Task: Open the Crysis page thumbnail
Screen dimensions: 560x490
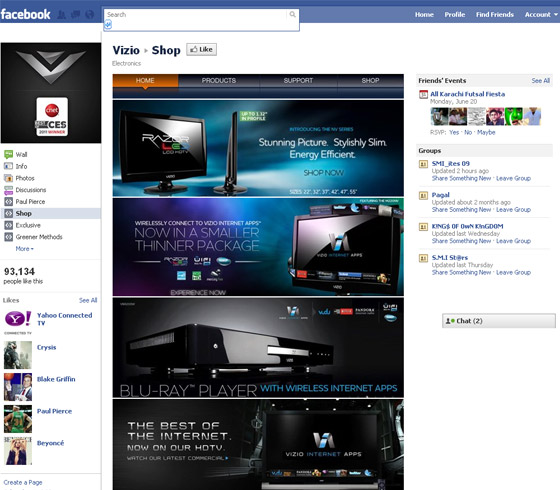Action: coord(18,355)
